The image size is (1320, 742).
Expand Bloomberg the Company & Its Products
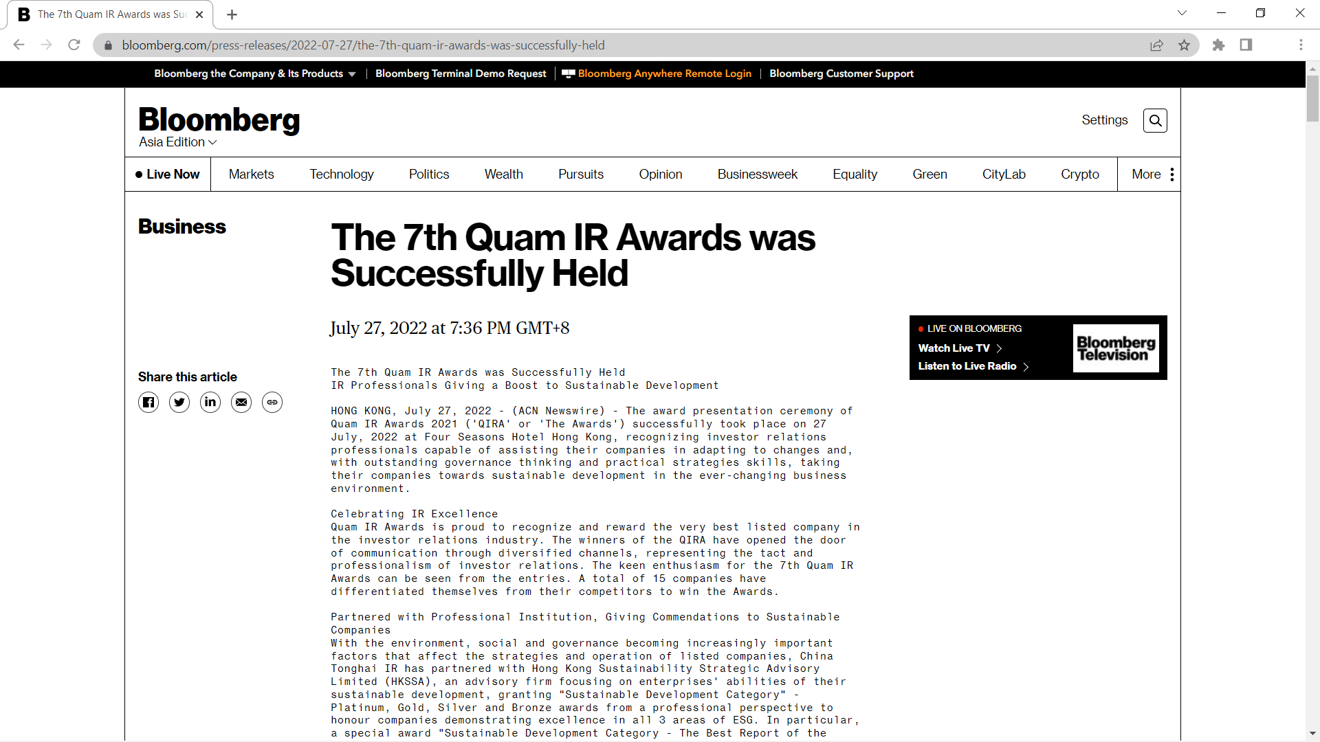click(255, 74)
